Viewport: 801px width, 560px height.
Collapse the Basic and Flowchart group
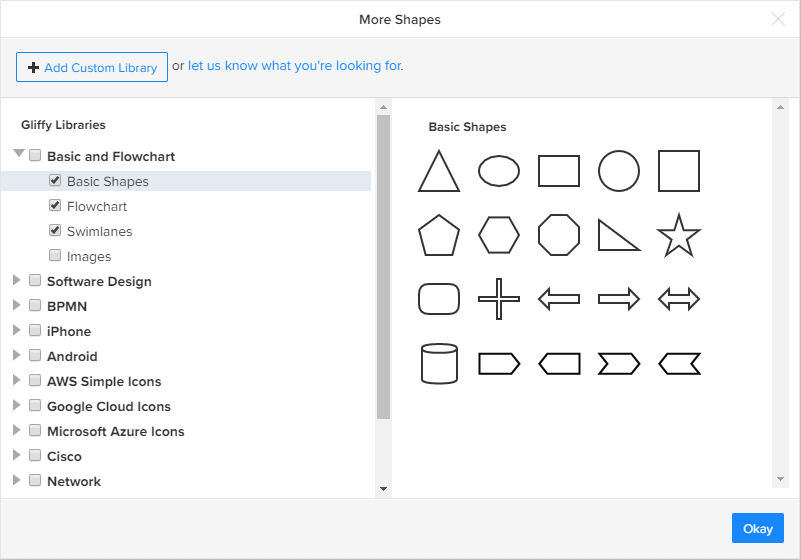(18, 155)
